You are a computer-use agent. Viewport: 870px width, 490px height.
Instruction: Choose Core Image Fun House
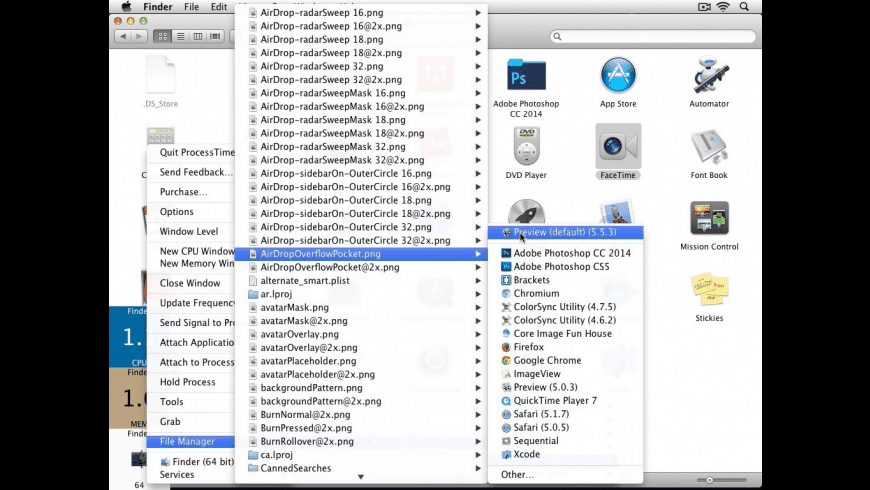point(565,334)
